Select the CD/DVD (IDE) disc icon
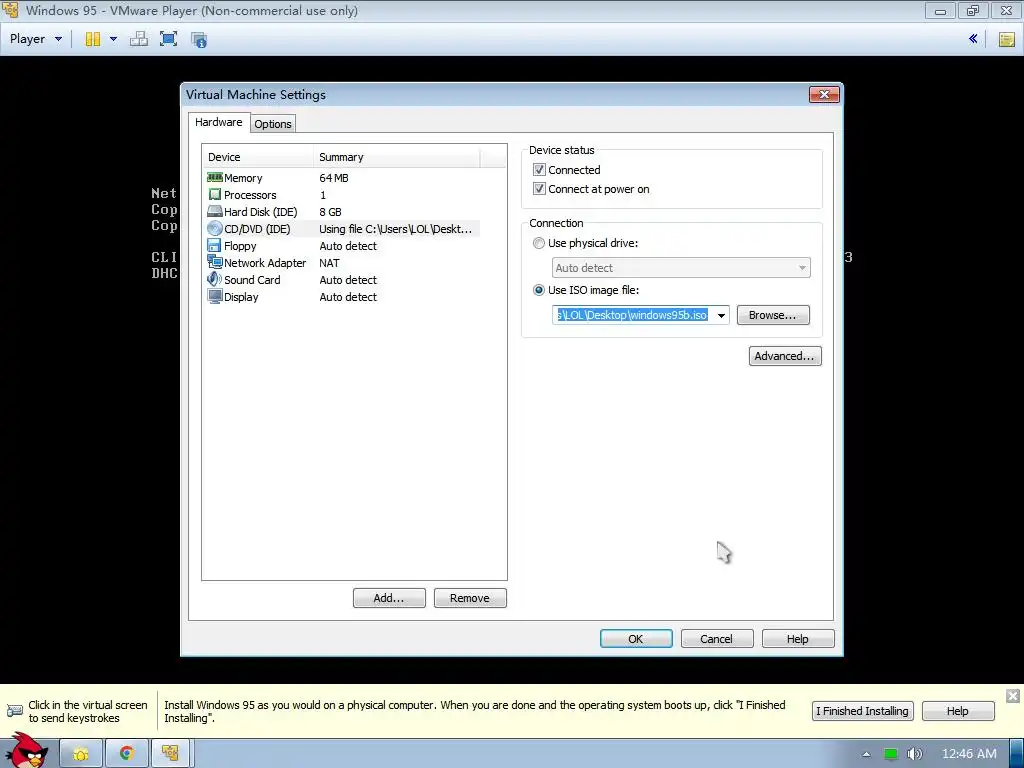The width and height of the screenshot is (1024, 768). (215, 229)
